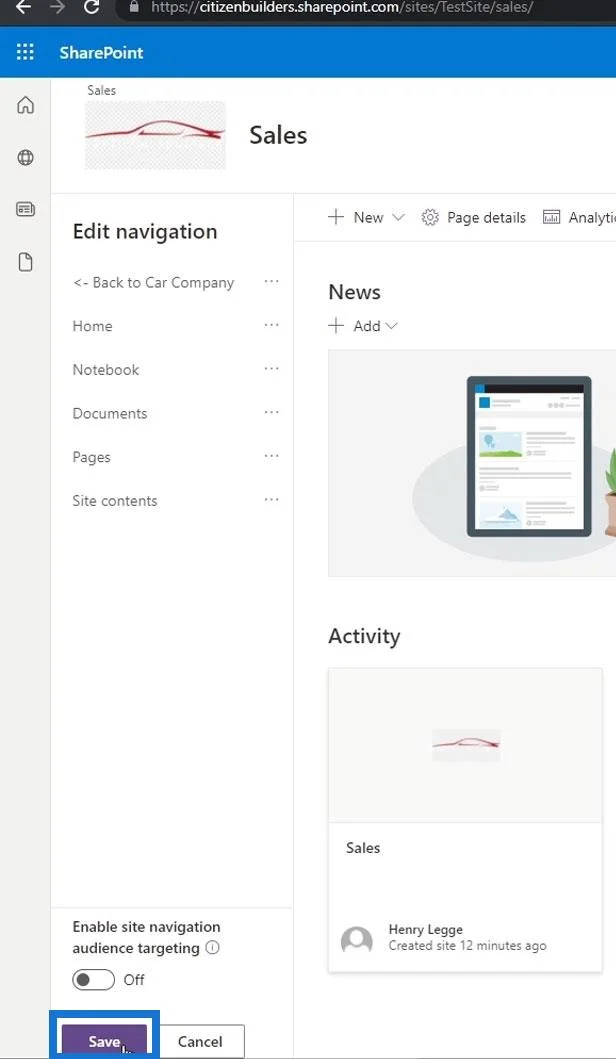
Task: Select the Home navigation link
Action: click(x=93, y=326)
